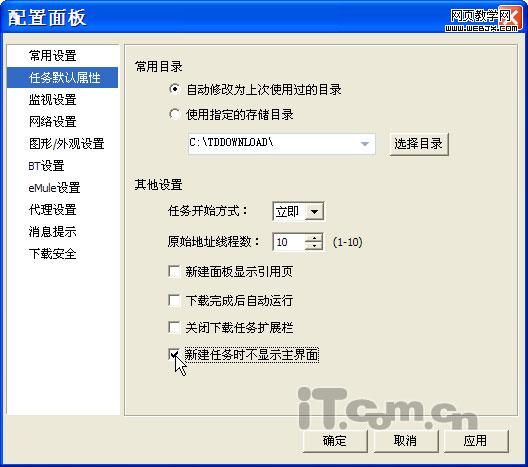Screen dimensions: 528x467
Task: Check 下载完成后自动运行 option
Action: (174, 300)
